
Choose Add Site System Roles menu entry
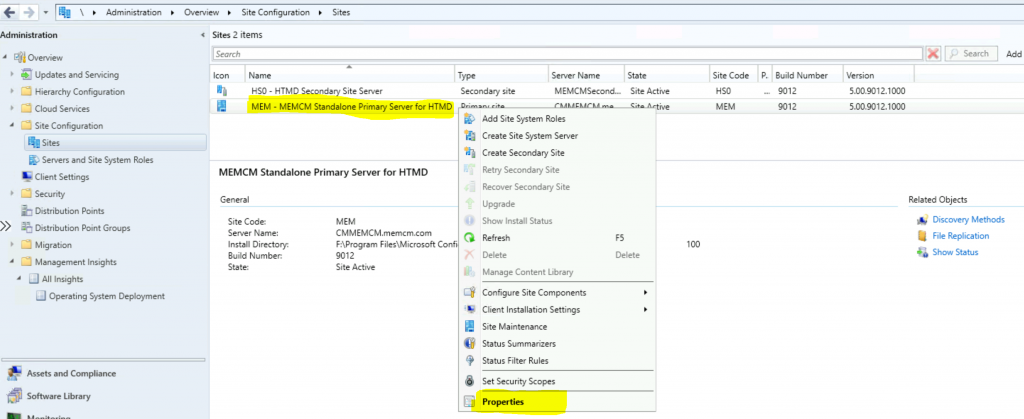pos(557,119)
